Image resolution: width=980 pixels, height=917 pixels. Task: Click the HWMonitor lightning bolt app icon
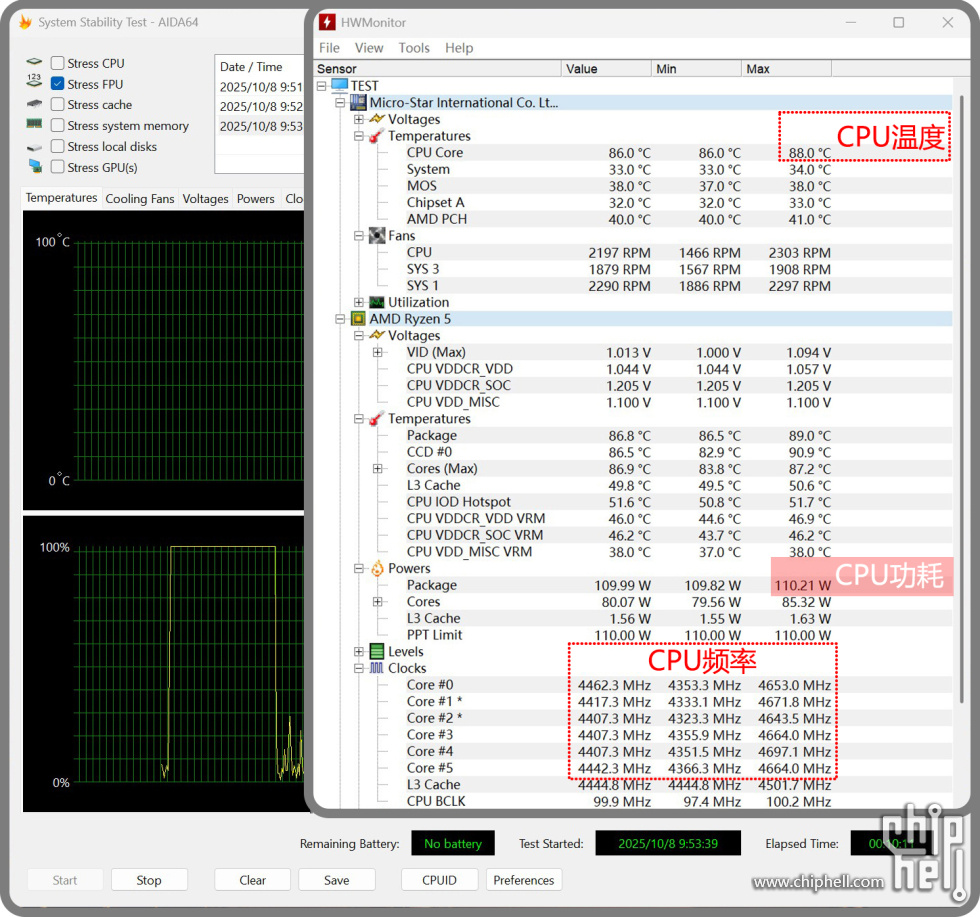(x=327, y=22)
